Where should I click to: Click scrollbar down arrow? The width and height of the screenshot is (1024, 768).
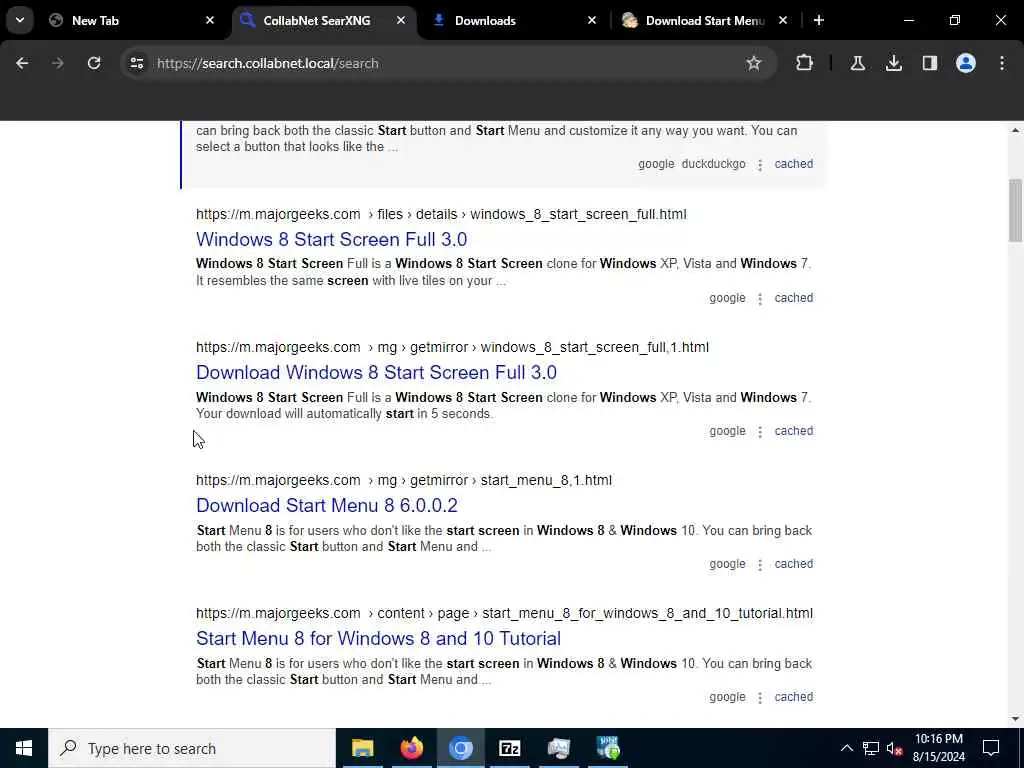click(x=1015, y=719)
